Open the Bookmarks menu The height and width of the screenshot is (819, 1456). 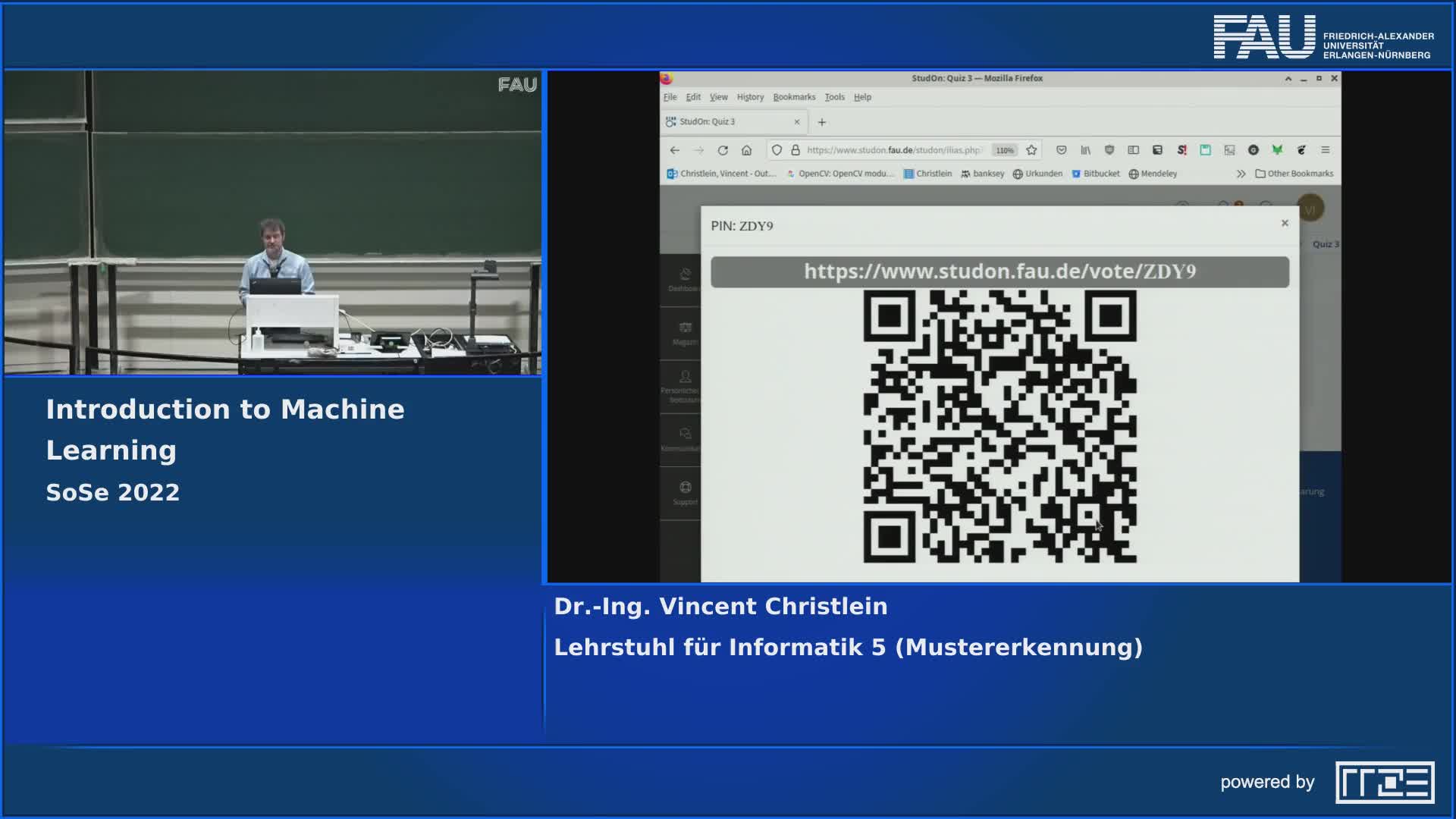click(793, 97)
